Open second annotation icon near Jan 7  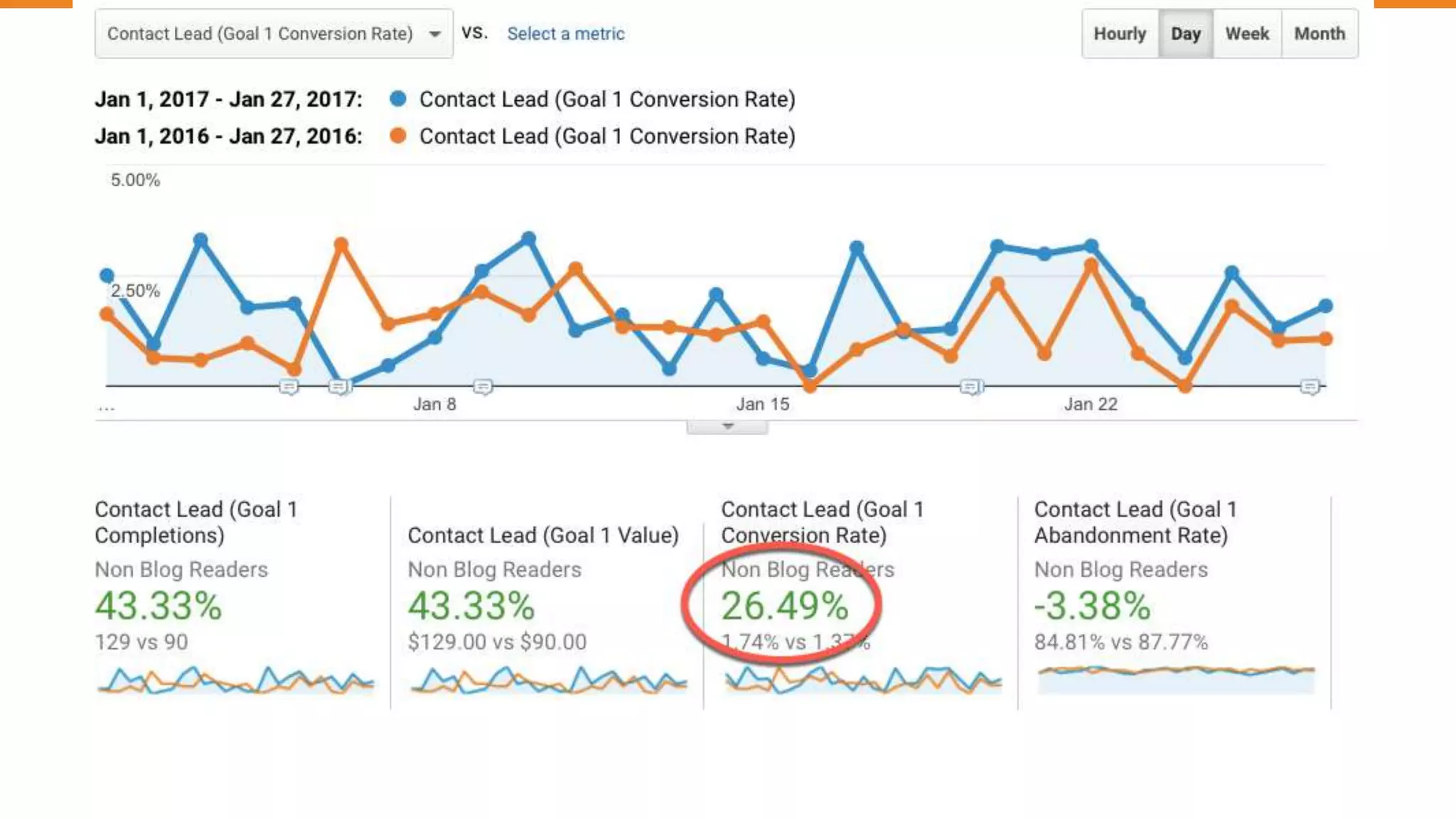340,387
